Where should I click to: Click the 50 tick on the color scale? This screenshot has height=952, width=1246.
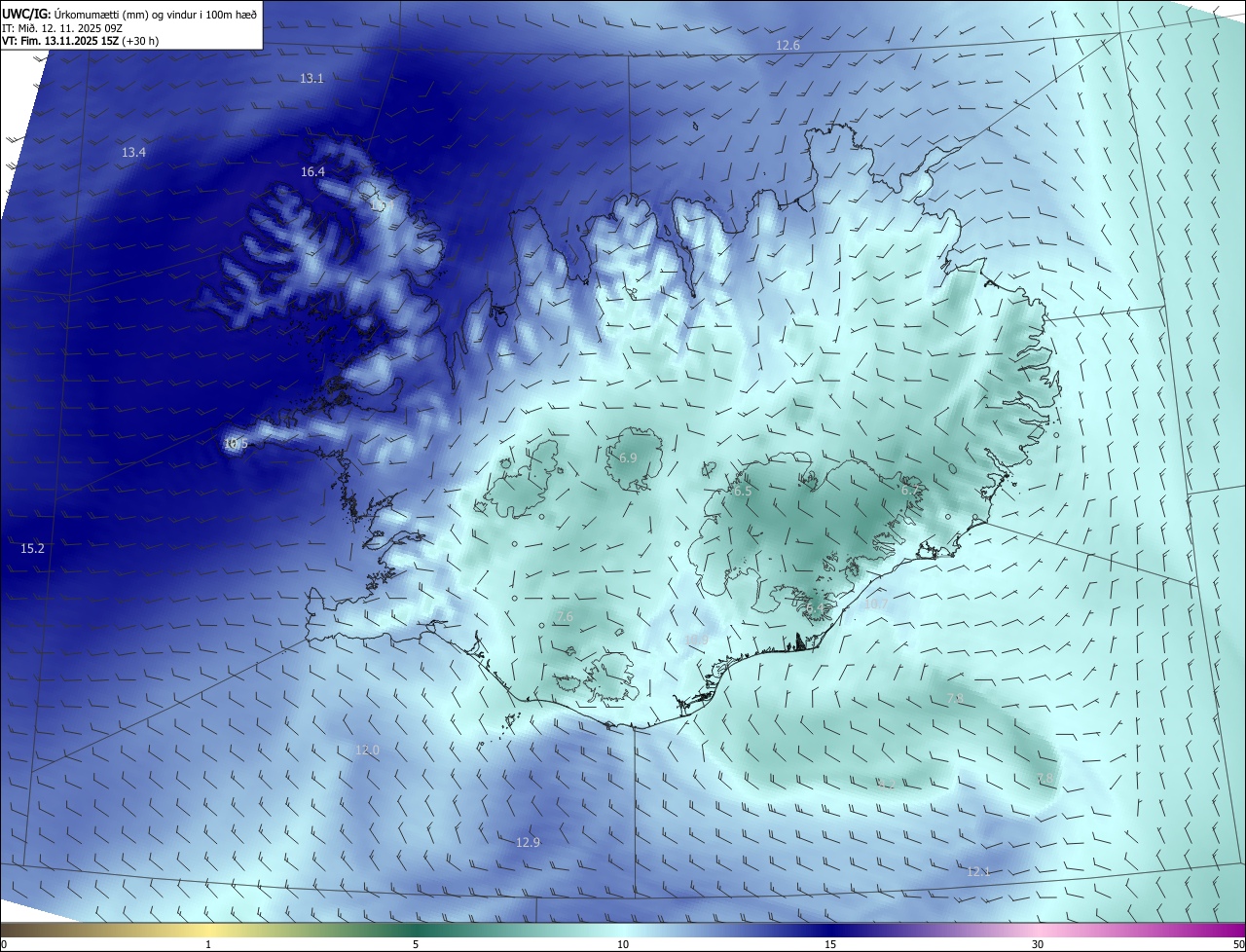pos(1238,944)
